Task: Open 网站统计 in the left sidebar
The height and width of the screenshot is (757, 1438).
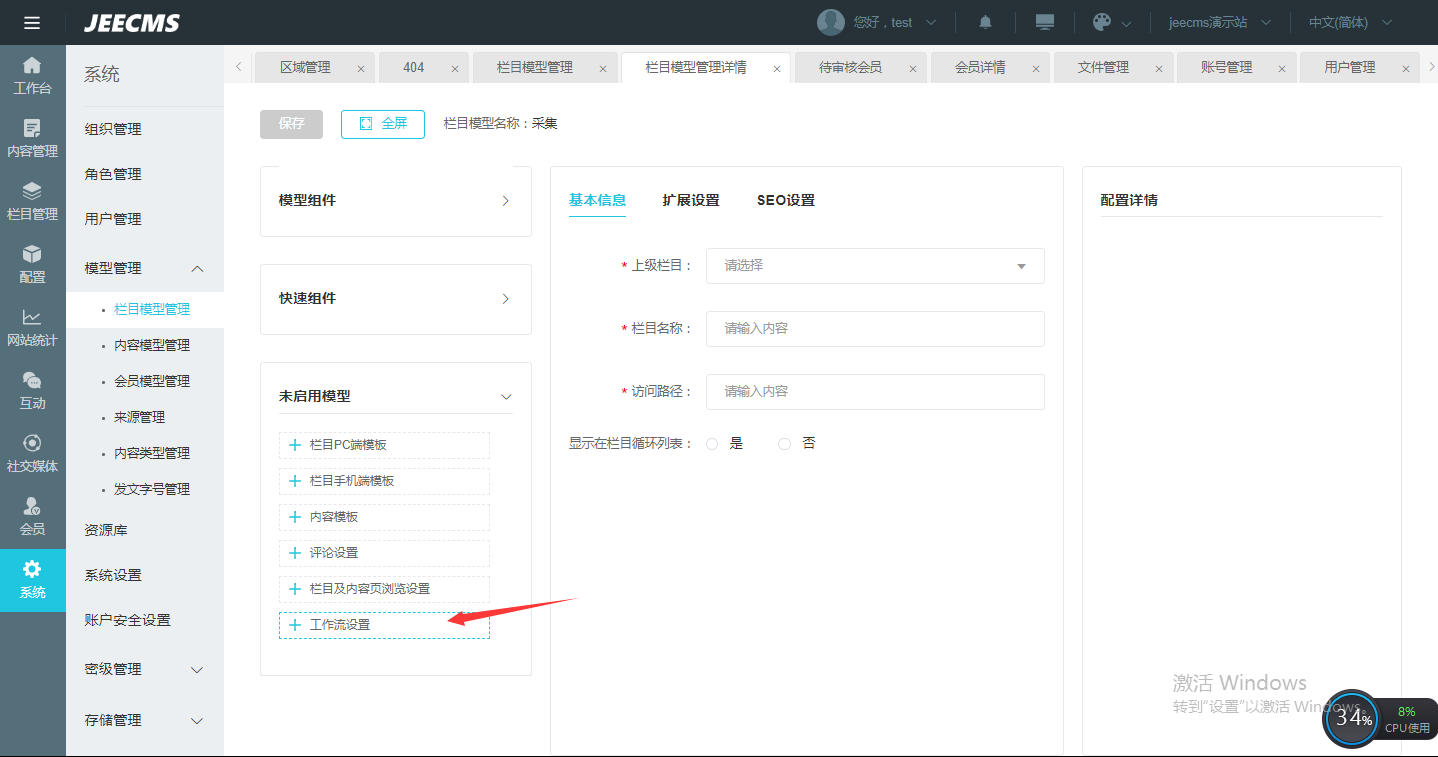Action: click(32, 328)
